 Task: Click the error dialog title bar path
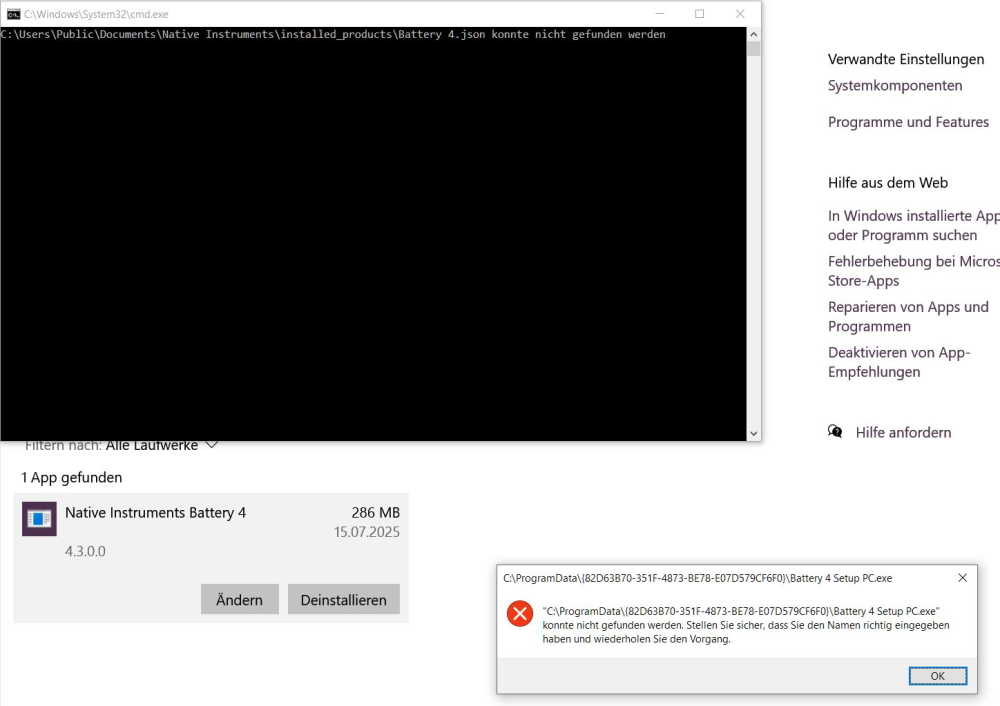(697, 578)
